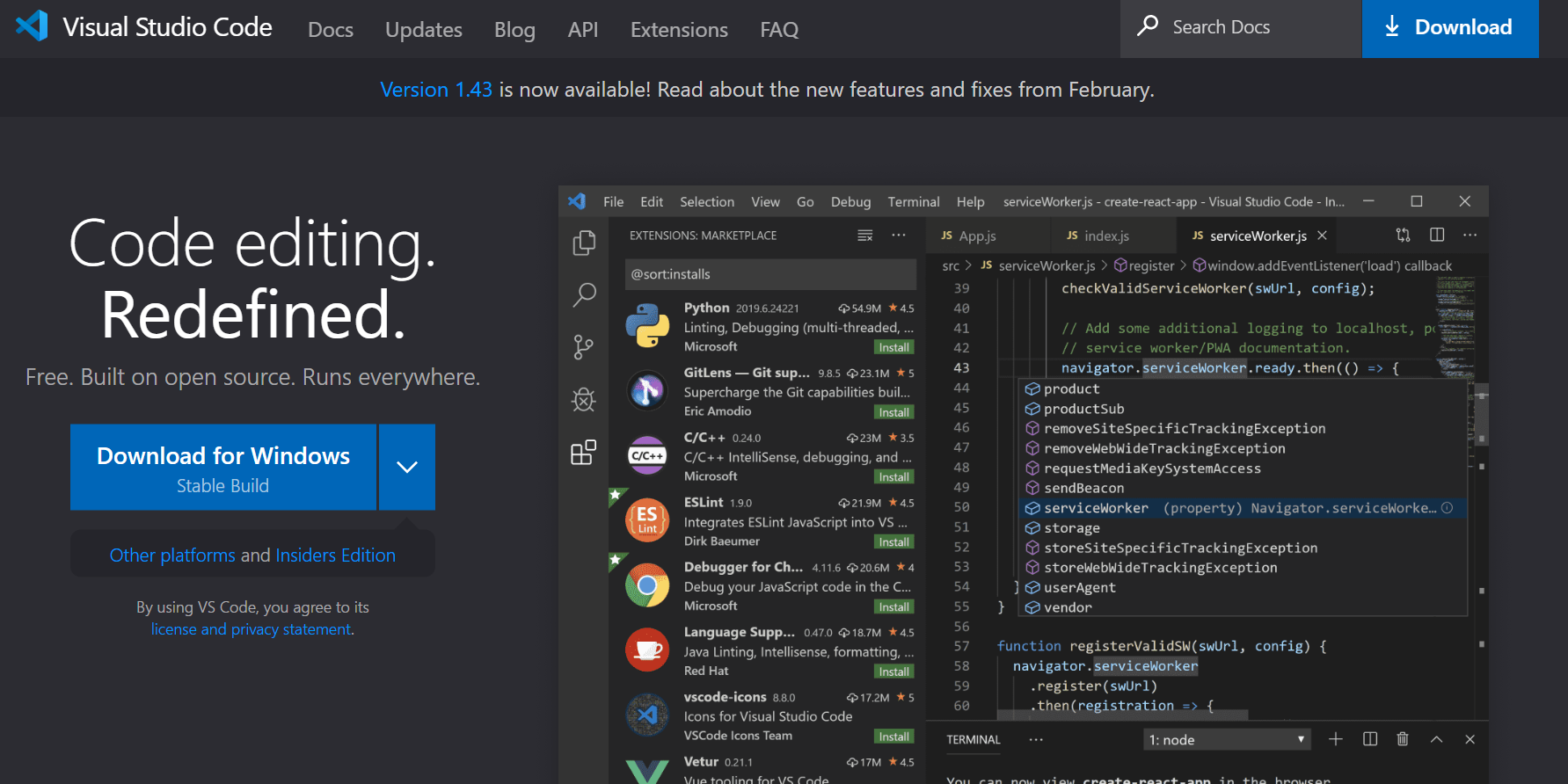Open Other platforms link
Viewport: 1568px width, 784px height.
172,555
